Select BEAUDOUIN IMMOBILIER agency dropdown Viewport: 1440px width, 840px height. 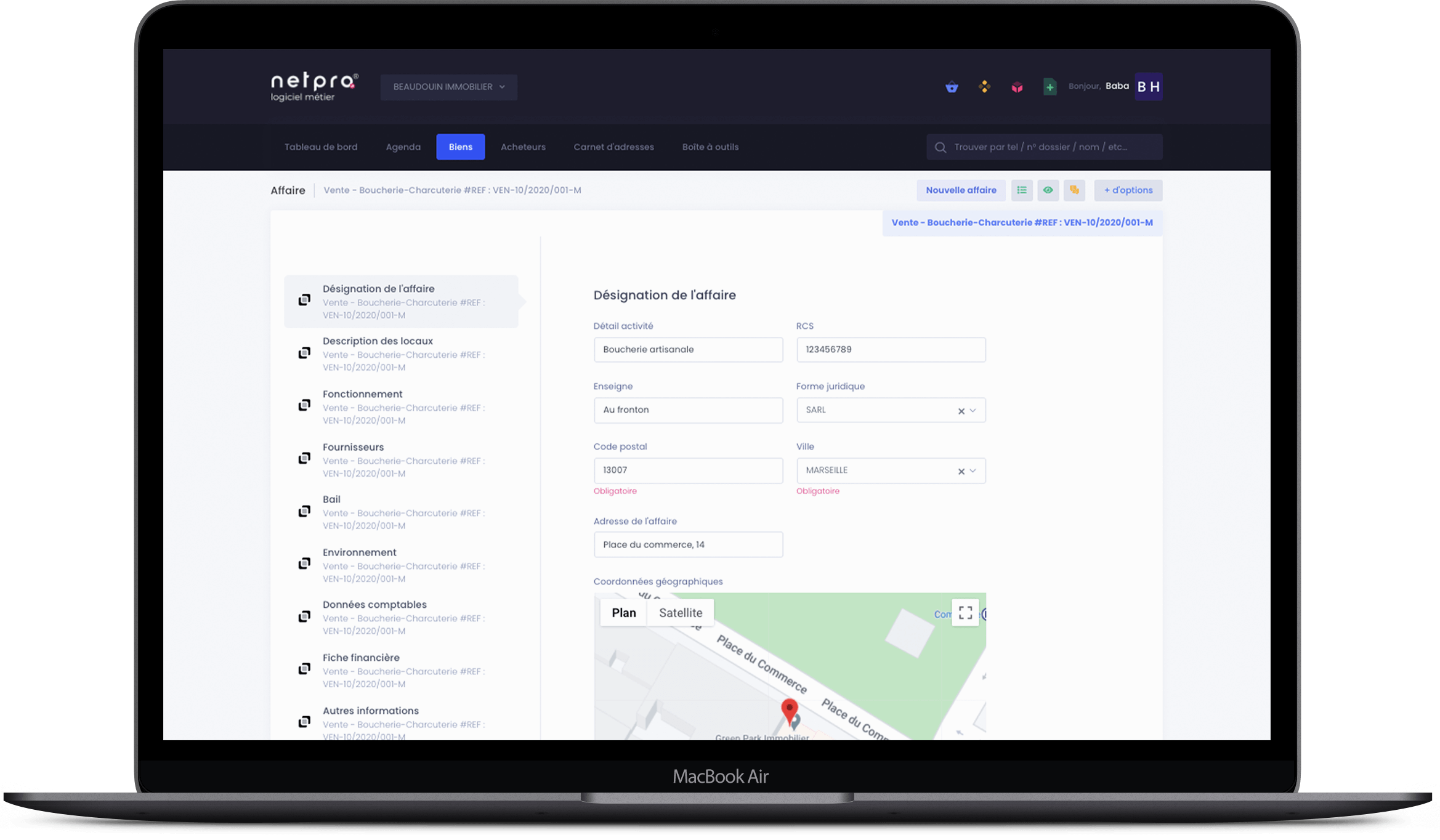click(x=448, y=86)
